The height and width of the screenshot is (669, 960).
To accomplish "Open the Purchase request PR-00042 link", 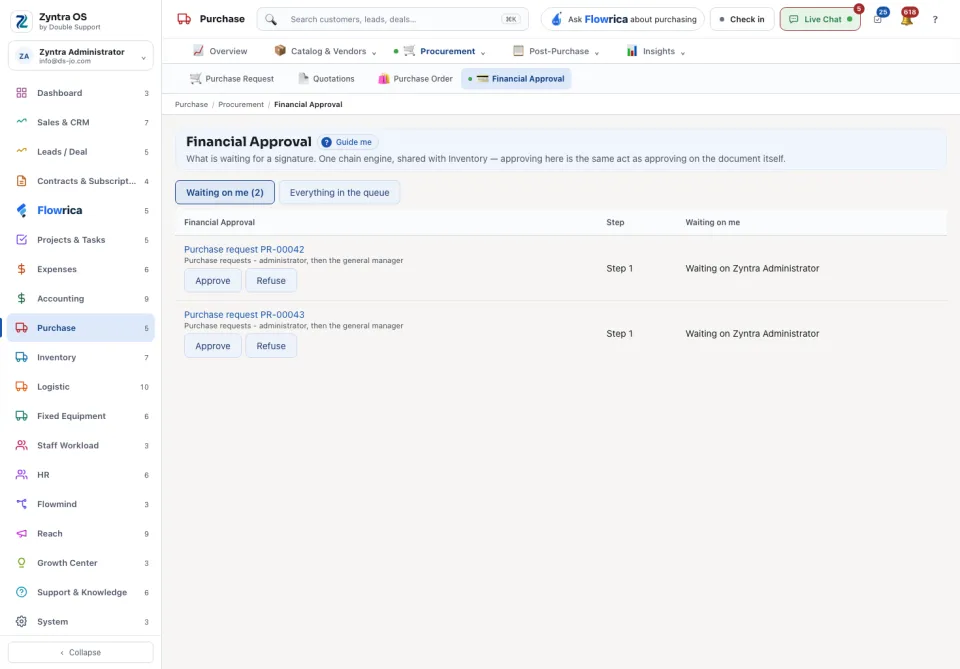I will coord(244,250).
